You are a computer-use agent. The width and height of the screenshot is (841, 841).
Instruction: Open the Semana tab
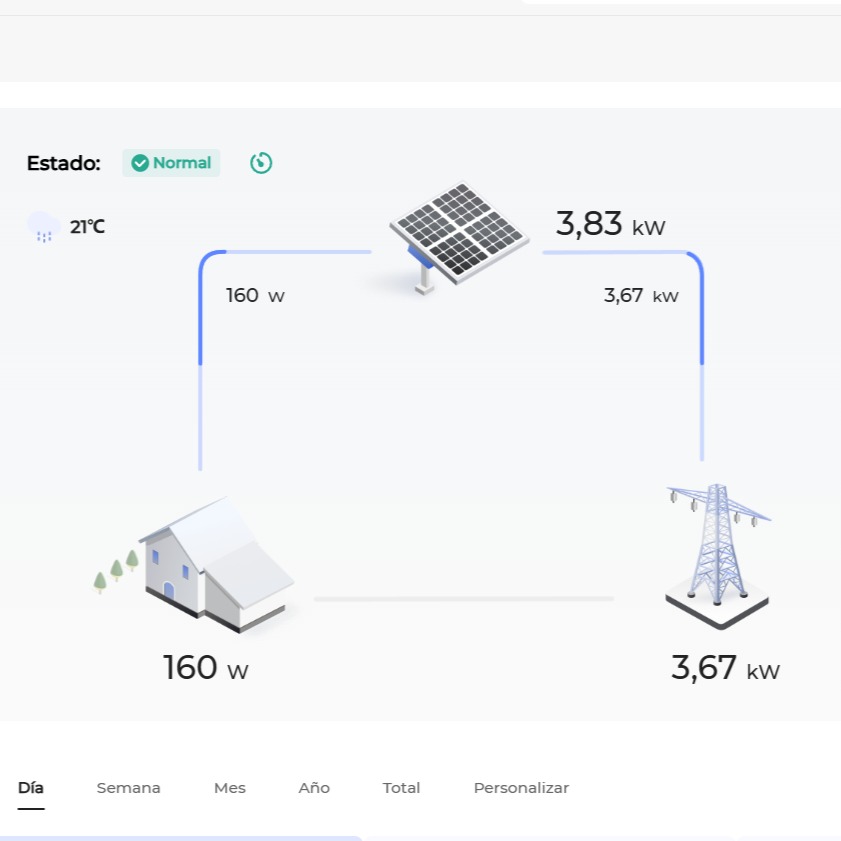tap(128, 788)
